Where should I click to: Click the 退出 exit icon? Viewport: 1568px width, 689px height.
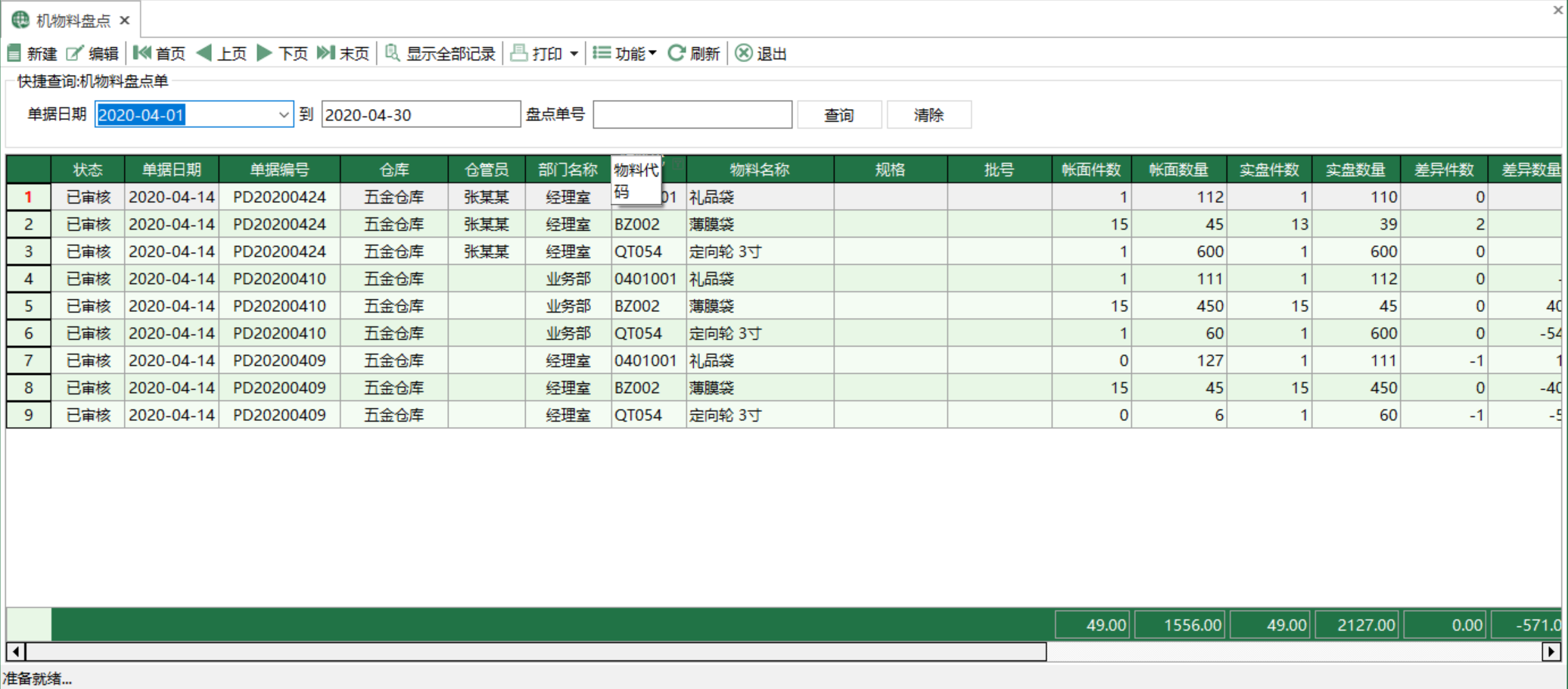click(x=744, y=53)
